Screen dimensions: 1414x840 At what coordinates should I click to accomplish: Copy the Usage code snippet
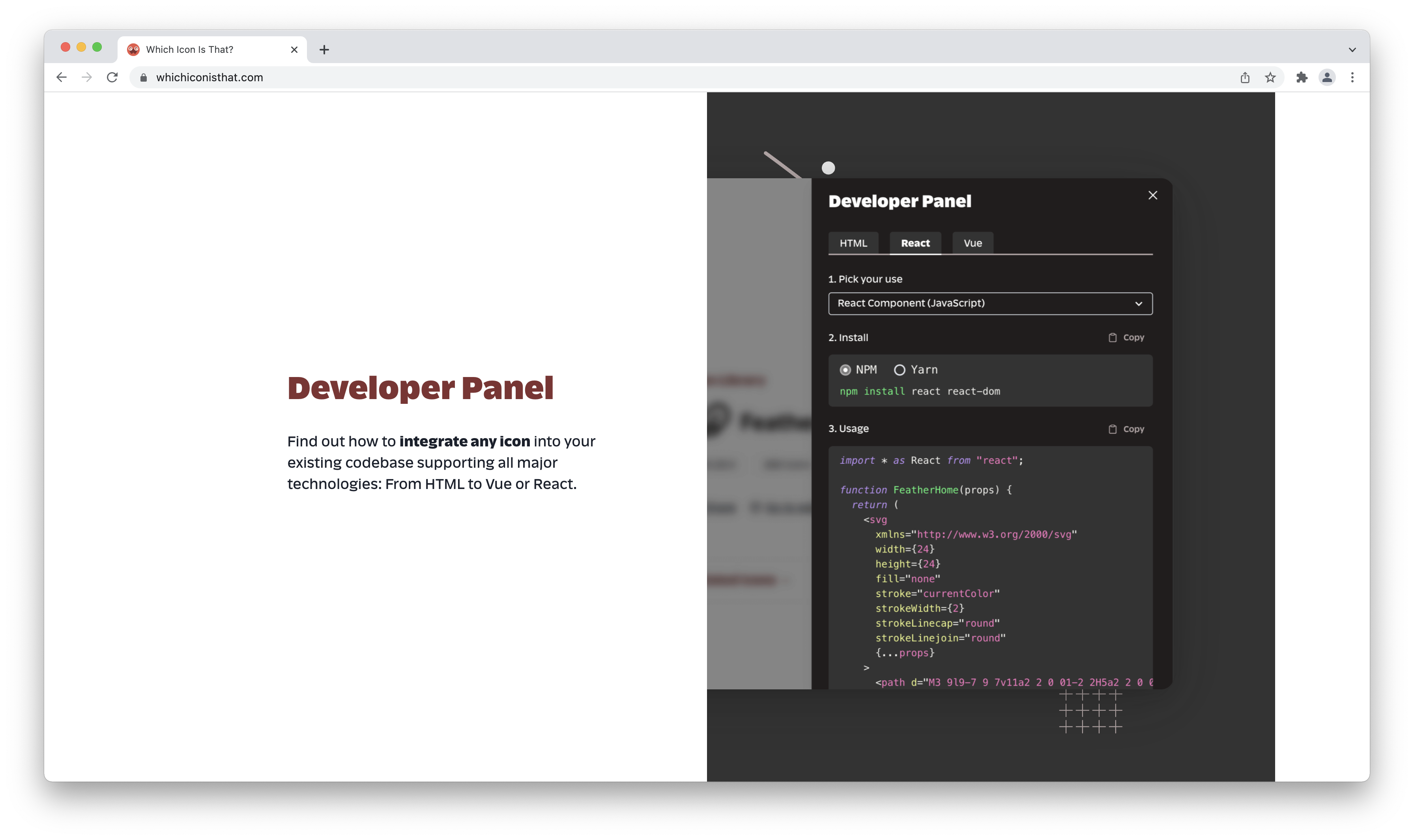point(1126,429)
